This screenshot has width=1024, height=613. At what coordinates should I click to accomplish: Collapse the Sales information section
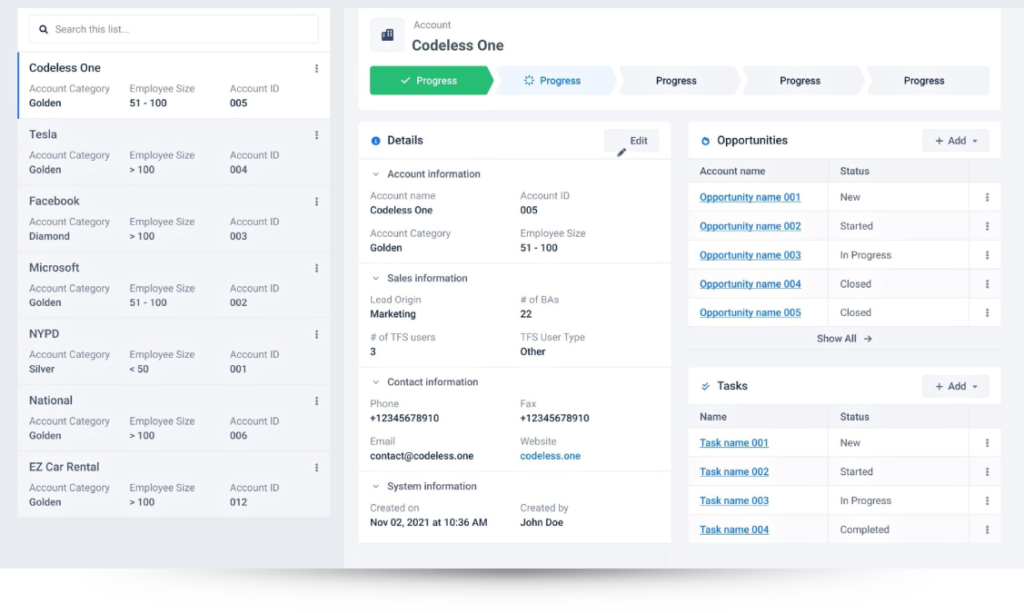click(x=376, y=278)
